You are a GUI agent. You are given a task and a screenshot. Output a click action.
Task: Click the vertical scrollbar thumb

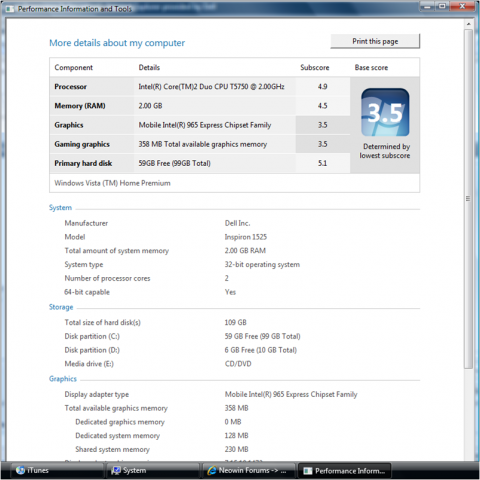coord(468,199)
